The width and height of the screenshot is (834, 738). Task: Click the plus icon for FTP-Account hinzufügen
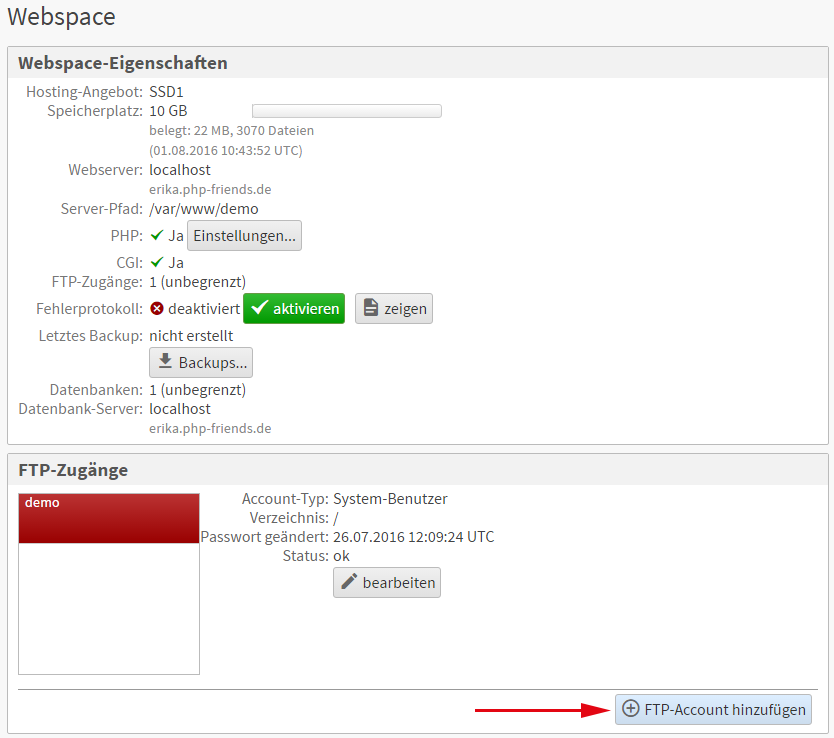point(631,709)
